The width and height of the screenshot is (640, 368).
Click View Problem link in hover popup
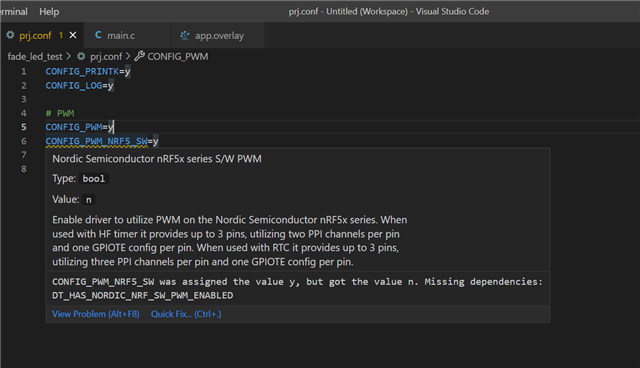[96, 314]
